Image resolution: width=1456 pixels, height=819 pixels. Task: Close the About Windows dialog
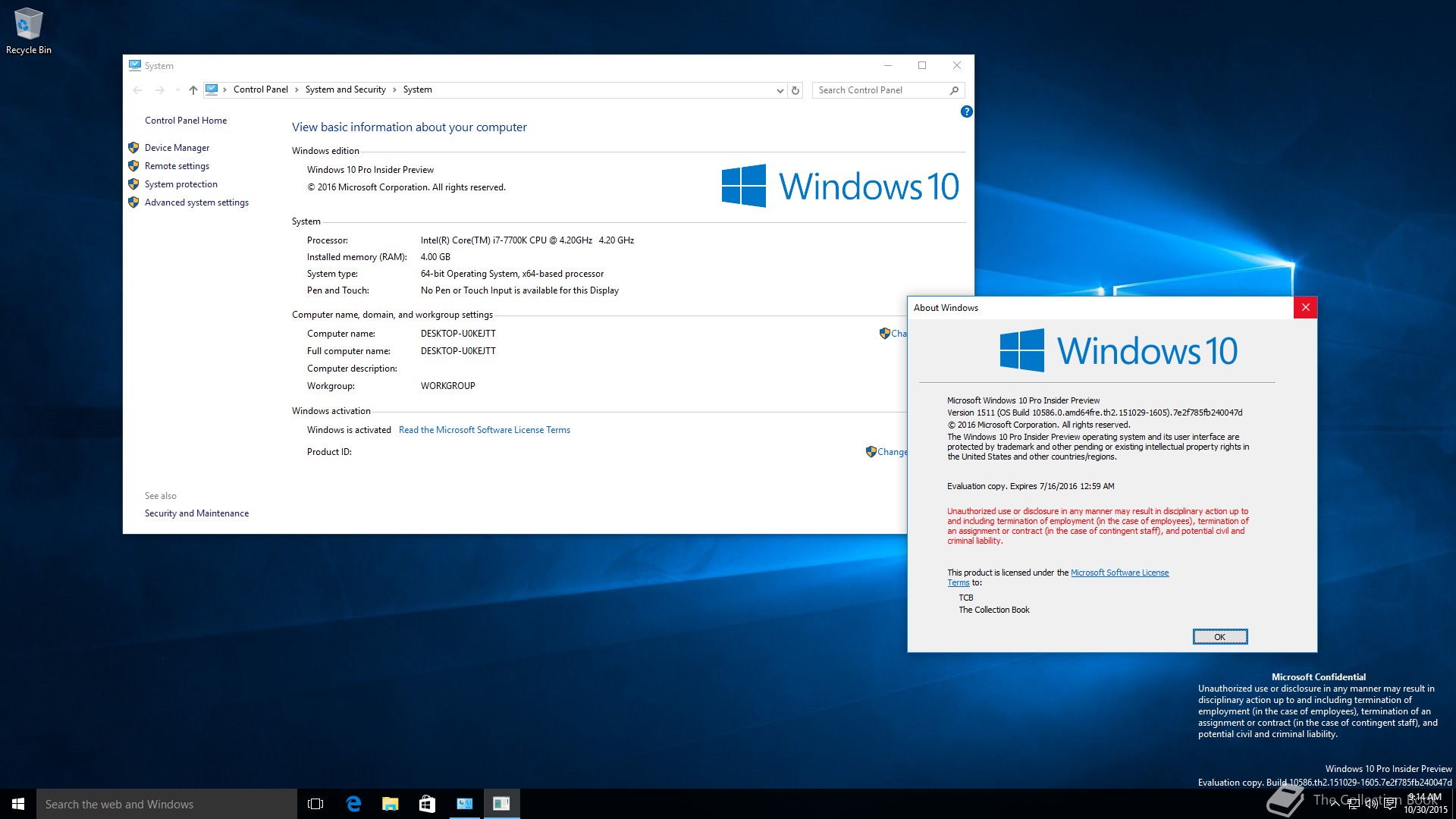point(1305,307)
